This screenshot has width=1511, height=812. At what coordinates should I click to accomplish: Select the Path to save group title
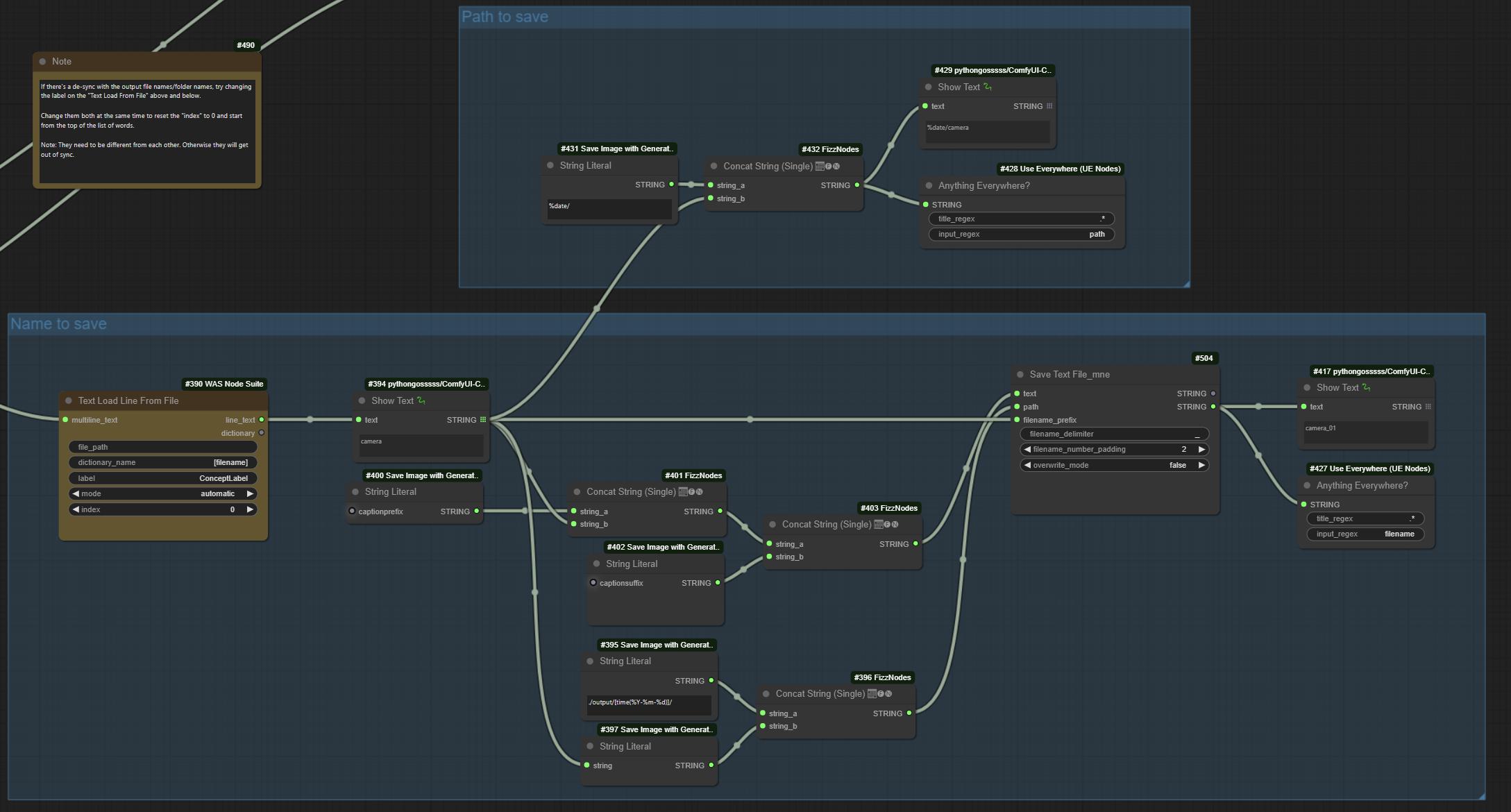(x=505, y=17)
